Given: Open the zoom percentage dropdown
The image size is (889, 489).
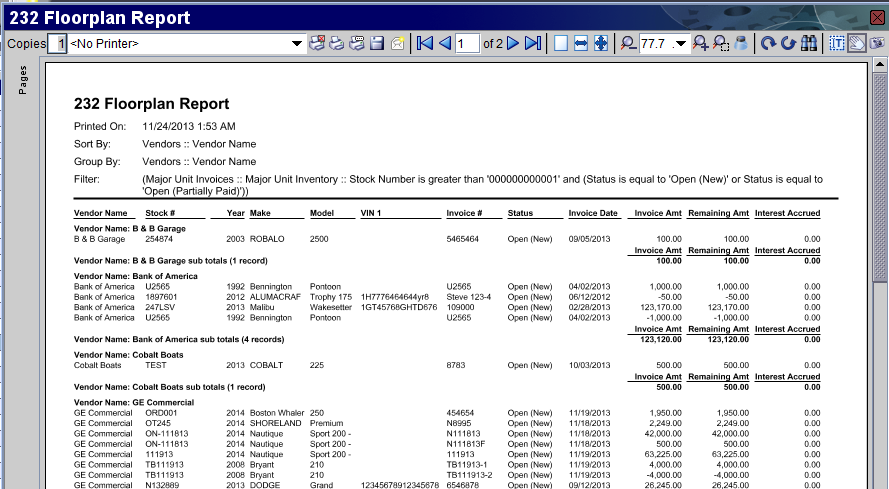Looking at the screenshot, I should (681, 43).
